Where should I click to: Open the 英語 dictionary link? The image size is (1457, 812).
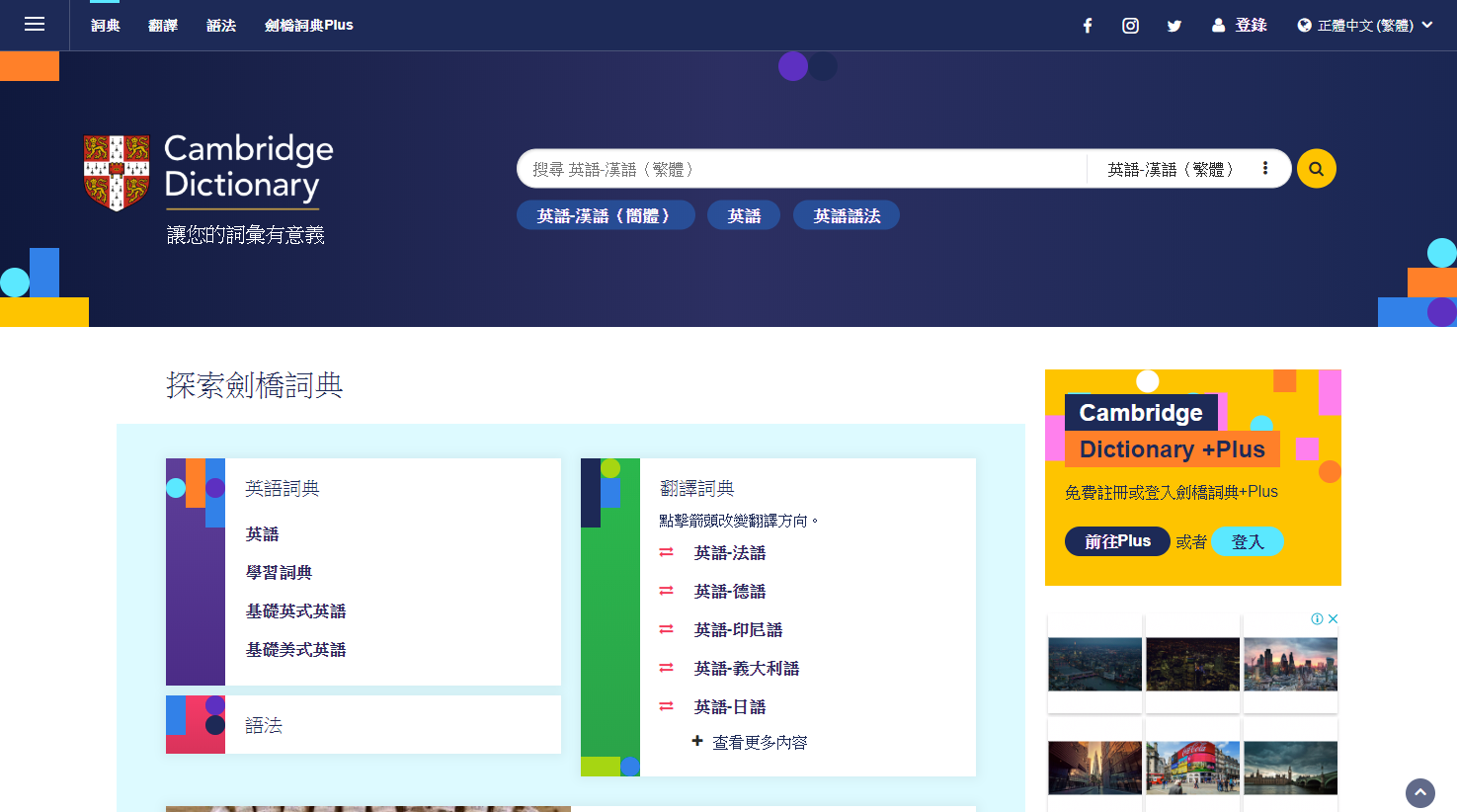262,534
